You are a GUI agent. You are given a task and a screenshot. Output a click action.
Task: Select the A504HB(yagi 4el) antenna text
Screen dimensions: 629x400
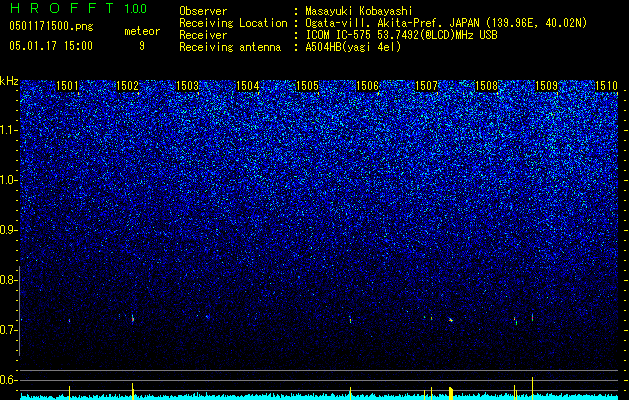point(353,47)
